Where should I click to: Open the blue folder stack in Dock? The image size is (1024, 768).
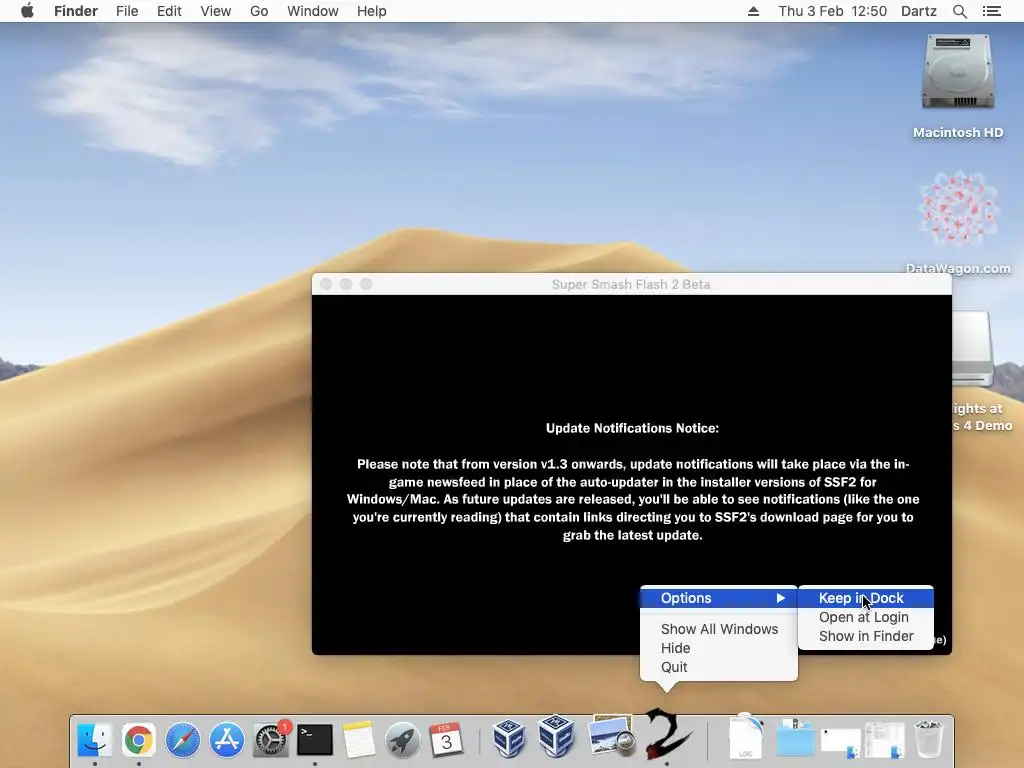795,739
